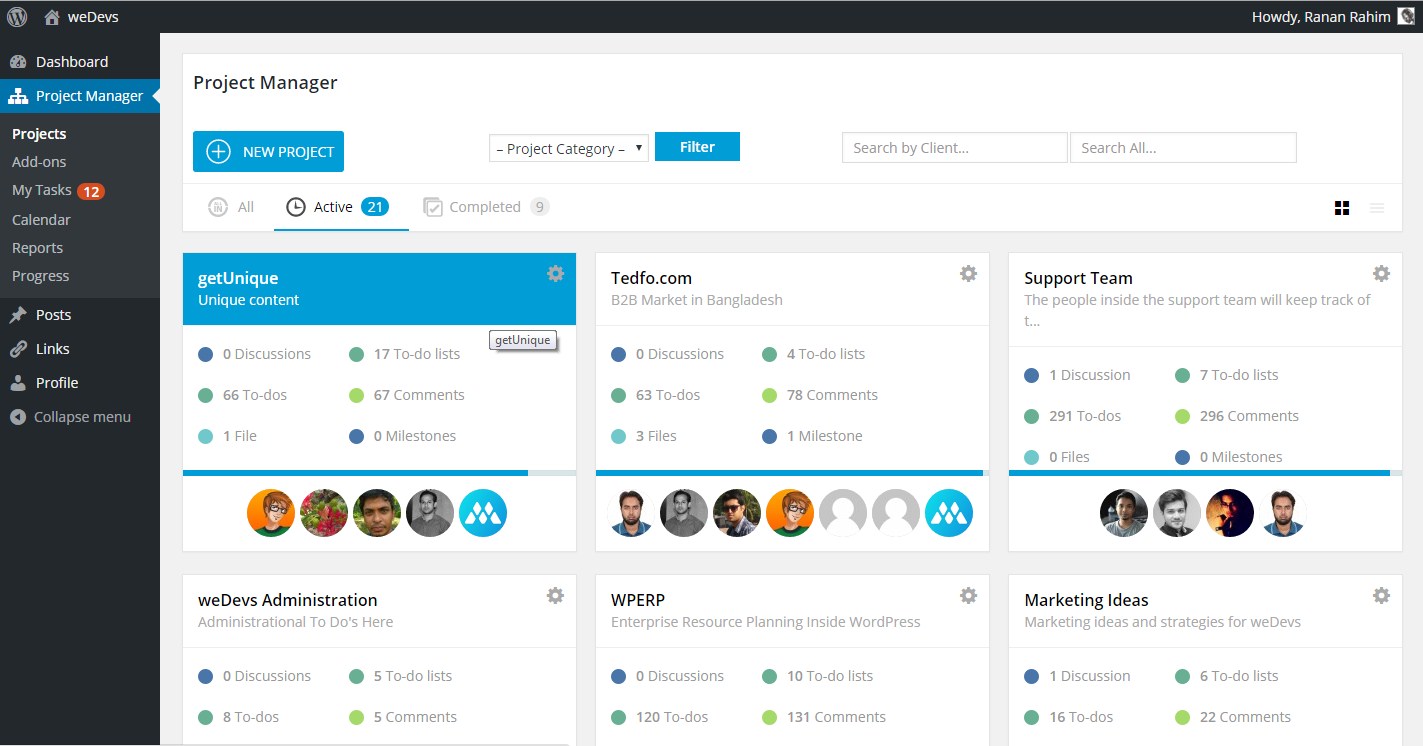Viewport: 1423px width, 746px height.
Task: Click '3 Files' on Tedfo.com card
Action: point(644,436)
